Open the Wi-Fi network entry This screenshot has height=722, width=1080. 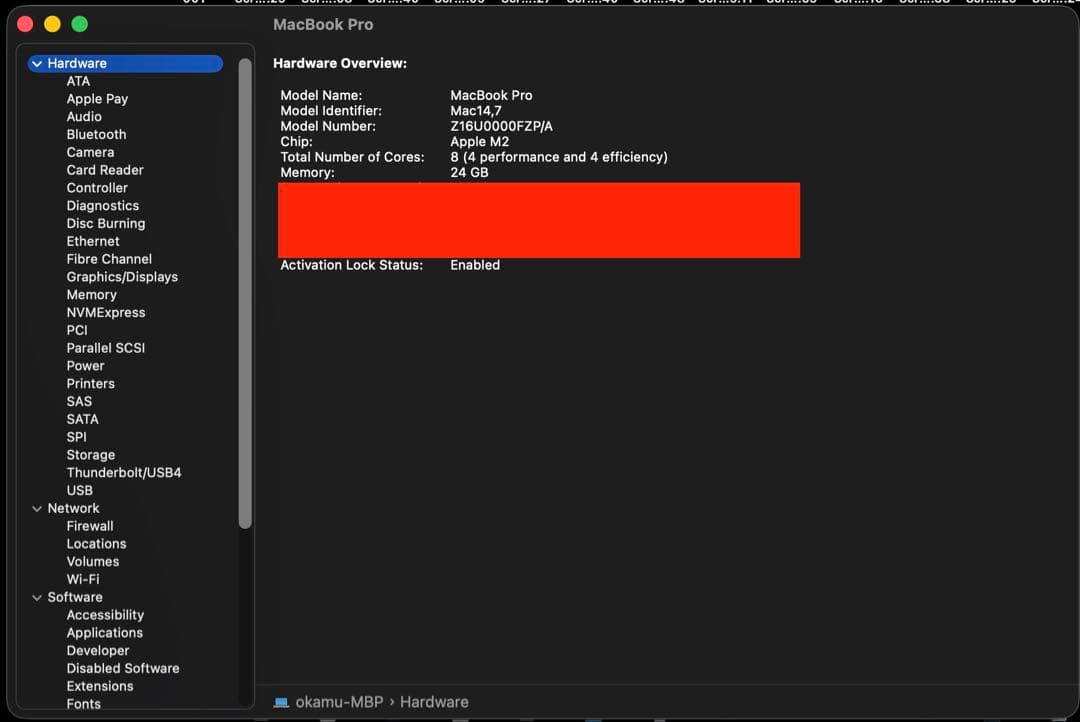(83, 580)
